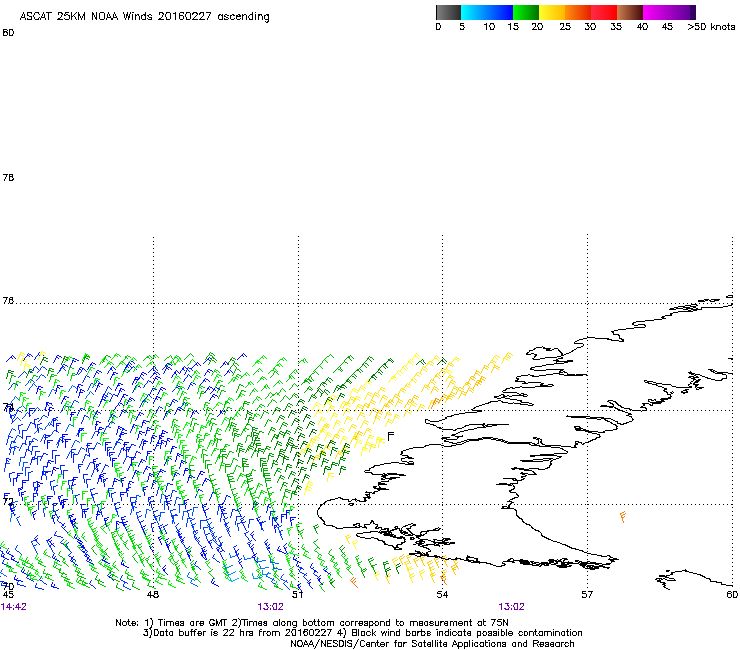The width and height of the screenshot is (740, 650).
Task: Click the '13:02' time beside longitude 51
Action: tap(270, 607)
